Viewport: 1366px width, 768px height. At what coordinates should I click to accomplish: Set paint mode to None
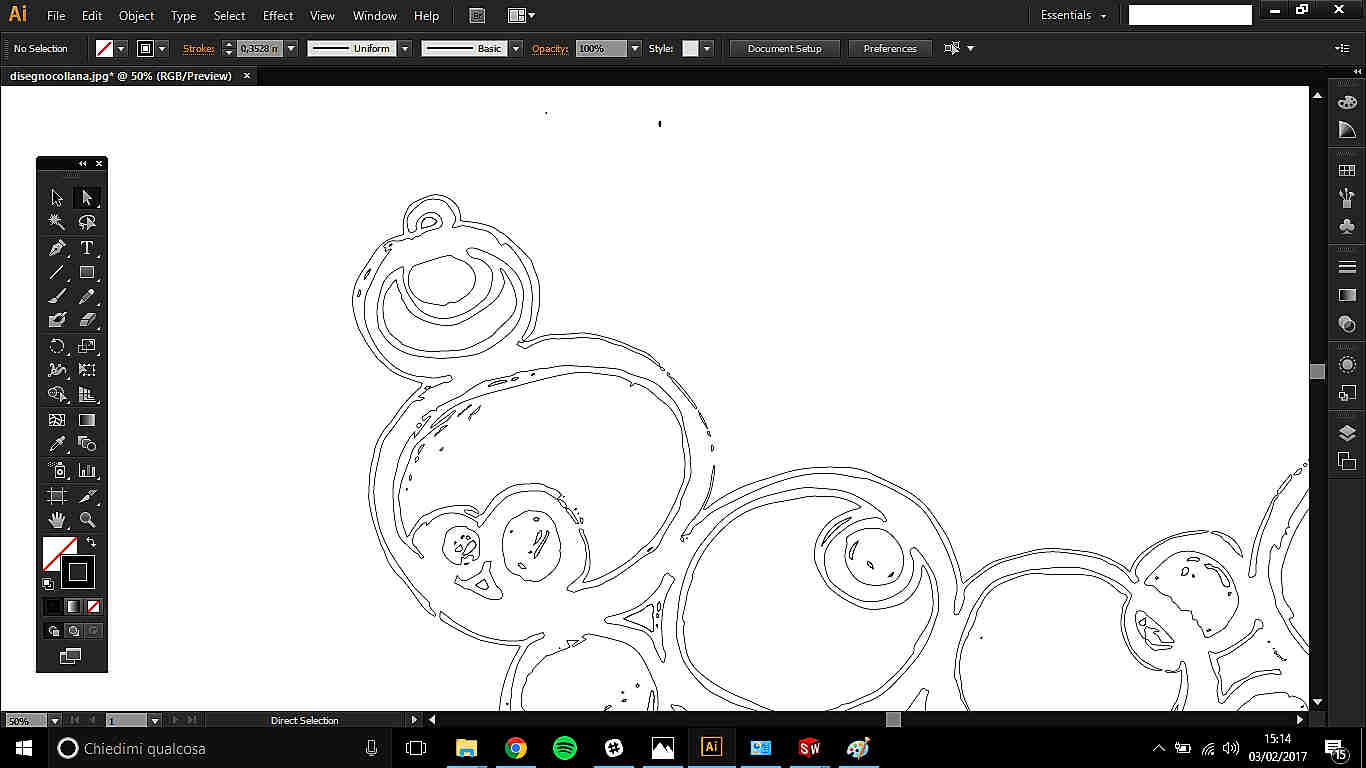[93, 606]
